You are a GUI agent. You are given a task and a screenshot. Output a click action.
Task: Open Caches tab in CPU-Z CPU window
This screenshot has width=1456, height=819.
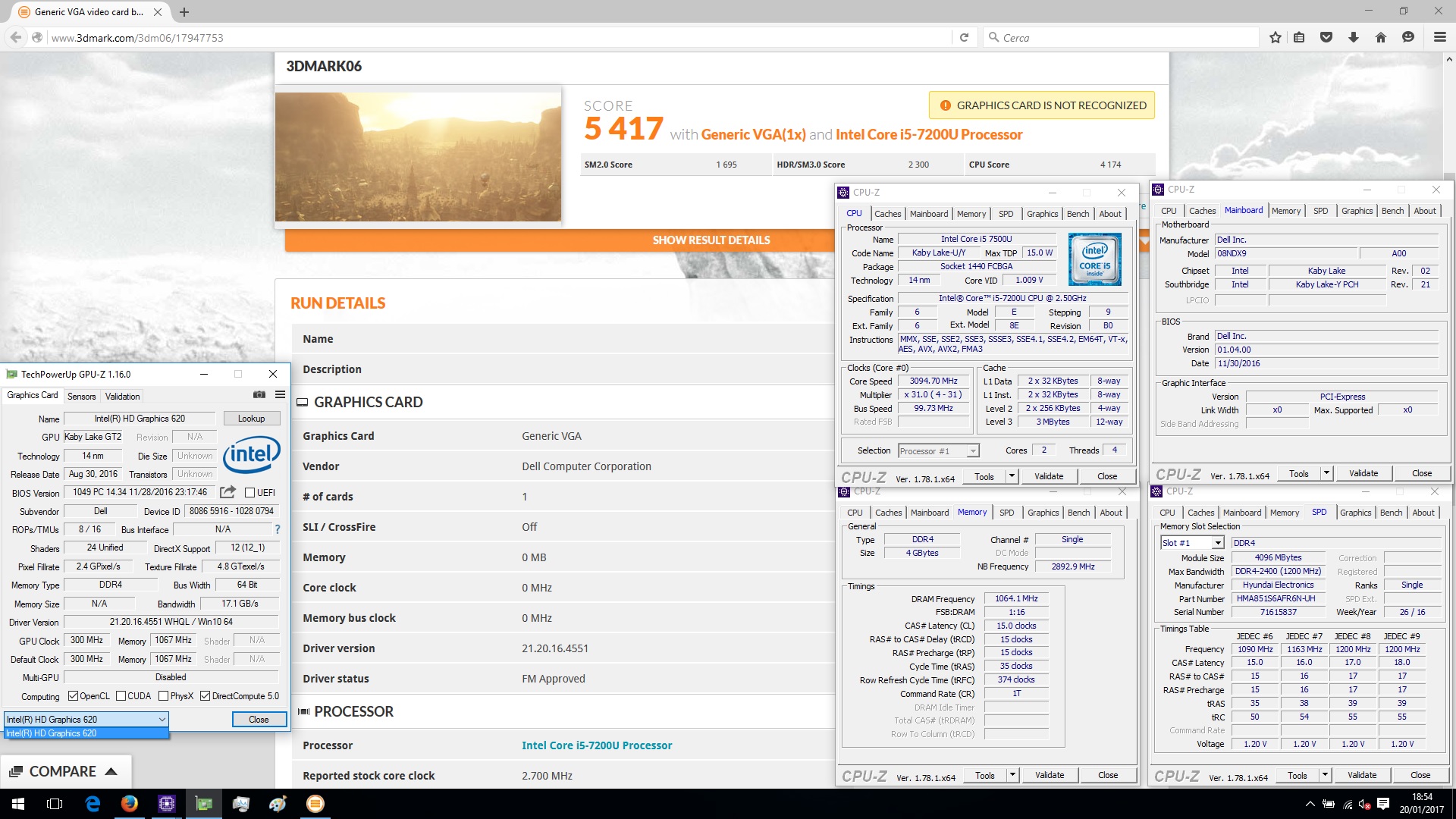click(888, 214)
